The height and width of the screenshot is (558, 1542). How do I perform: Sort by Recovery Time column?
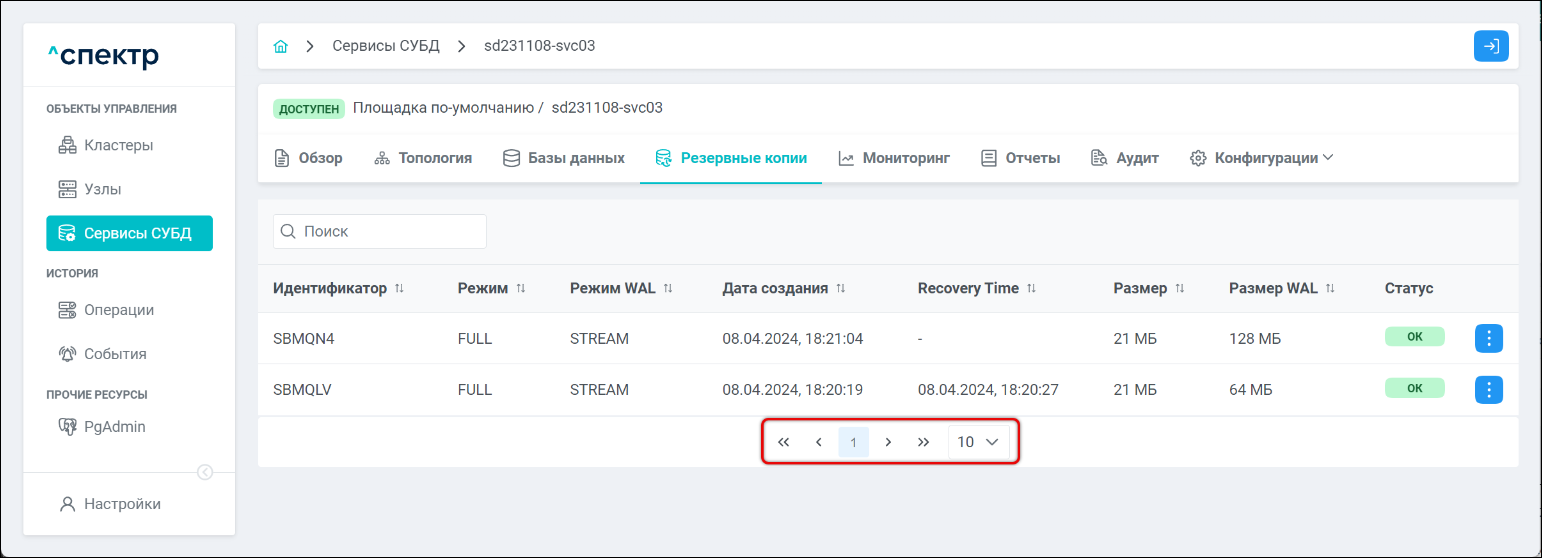(968, 289)
